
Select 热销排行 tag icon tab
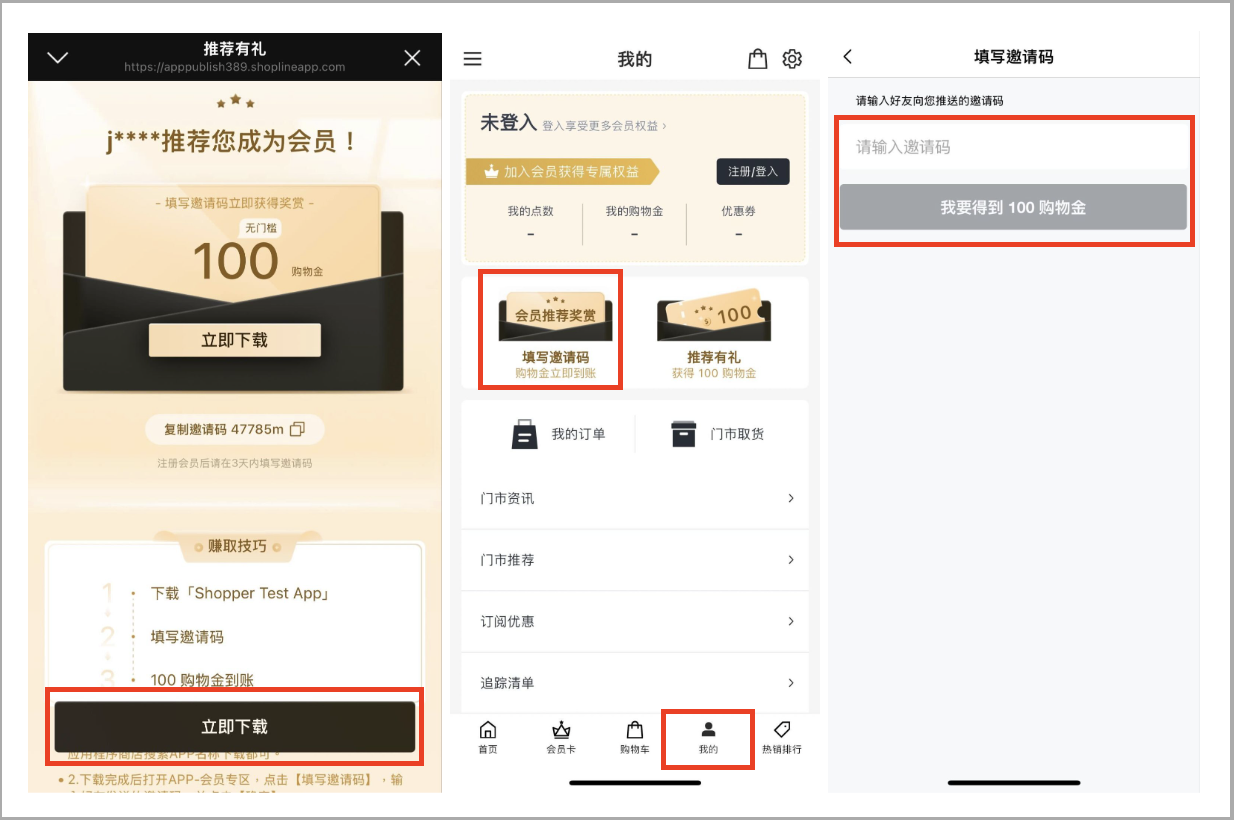pos(782,736)
